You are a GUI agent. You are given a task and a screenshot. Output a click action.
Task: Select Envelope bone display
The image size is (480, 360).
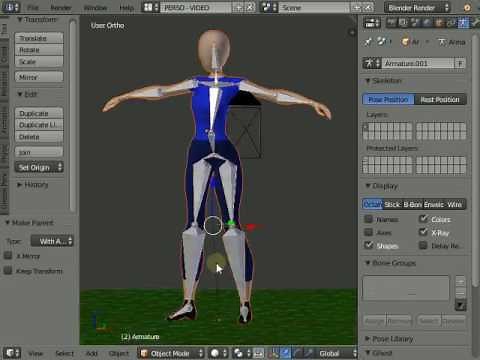434,204
